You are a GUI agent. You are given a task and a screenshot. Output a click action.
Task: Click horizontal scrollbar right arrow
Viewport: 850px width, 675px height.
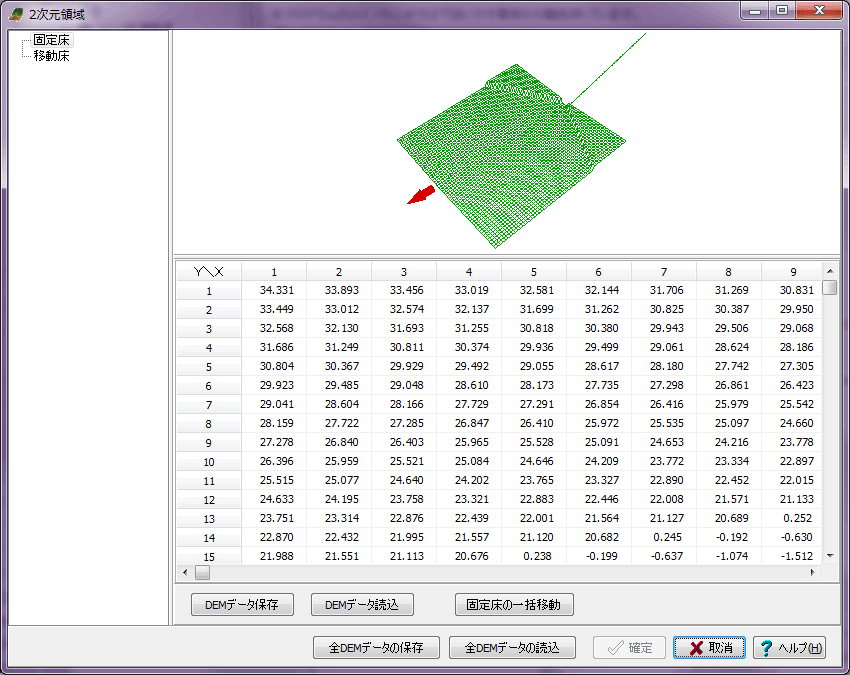click(812, 572)
